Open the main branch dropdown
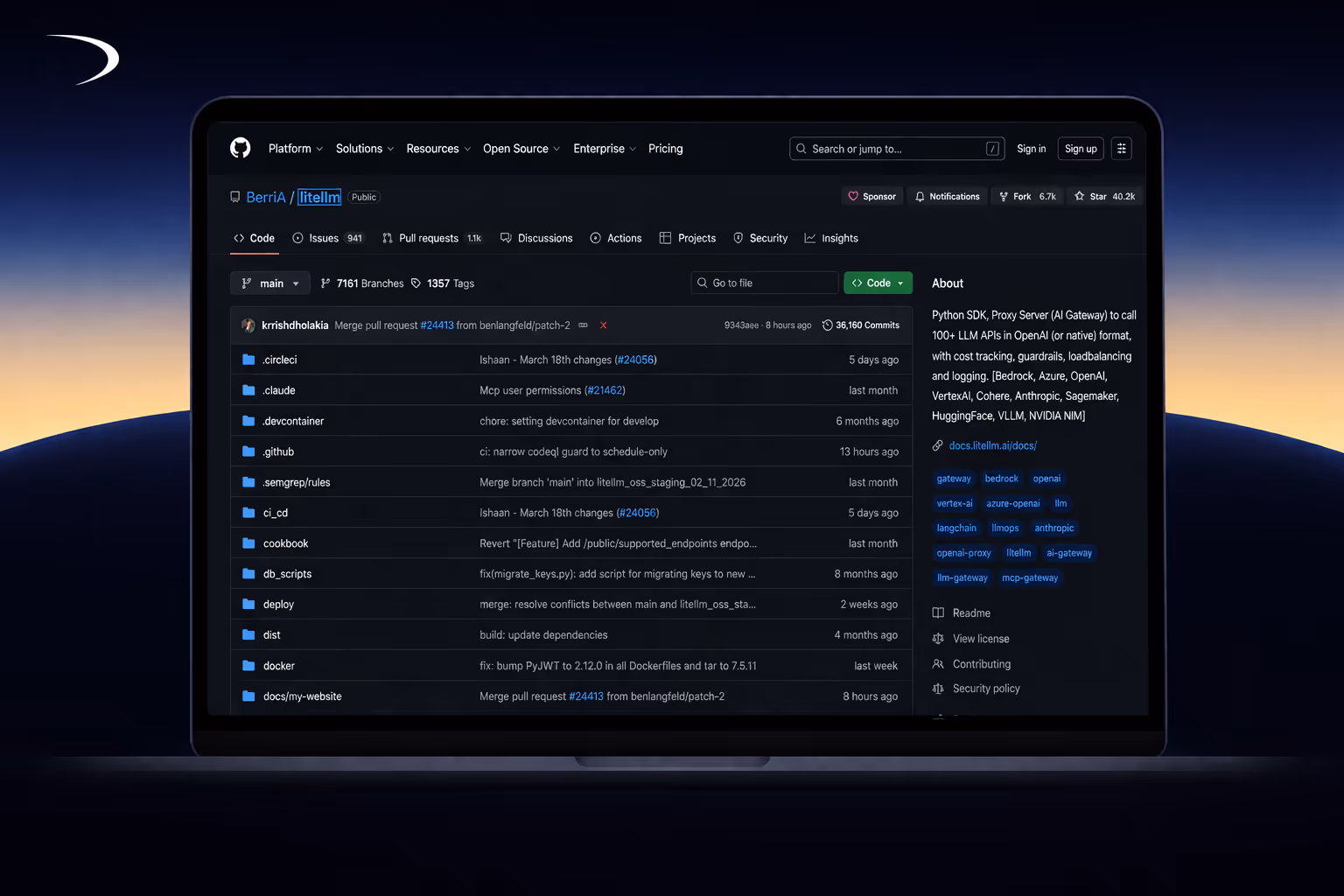Image resolution: width=1344 pixels, height=896 pixels. click(x=269, y=283)
